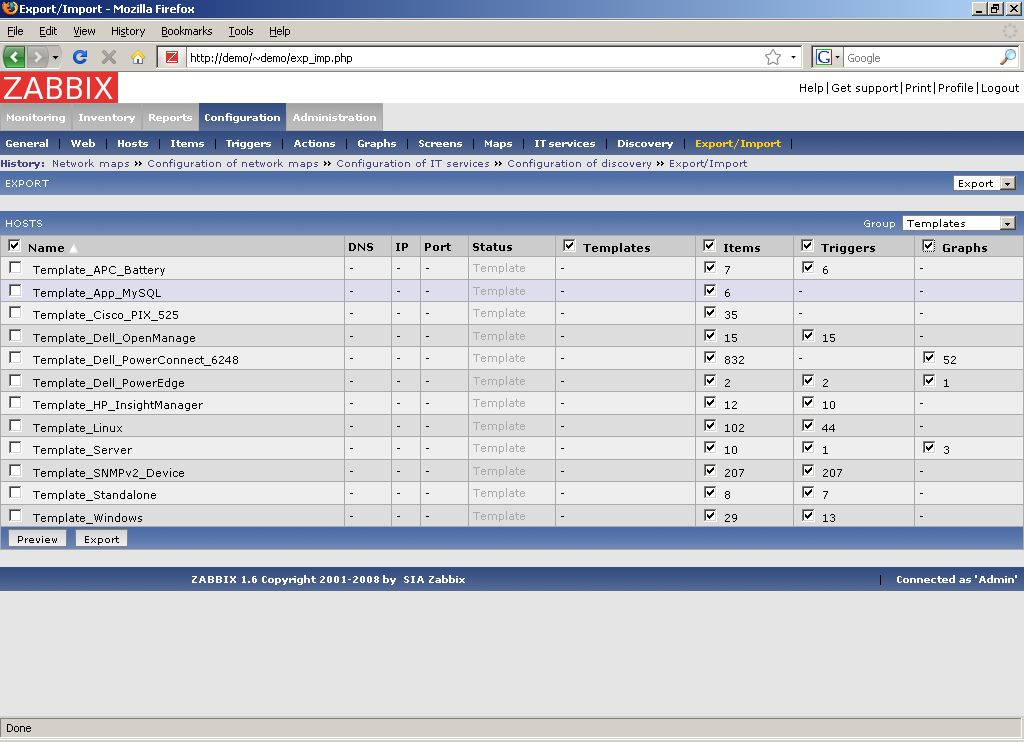Switch to the Monitoring tab
The width and height of the screenshot is (1024, 742).
click(36, 118)
